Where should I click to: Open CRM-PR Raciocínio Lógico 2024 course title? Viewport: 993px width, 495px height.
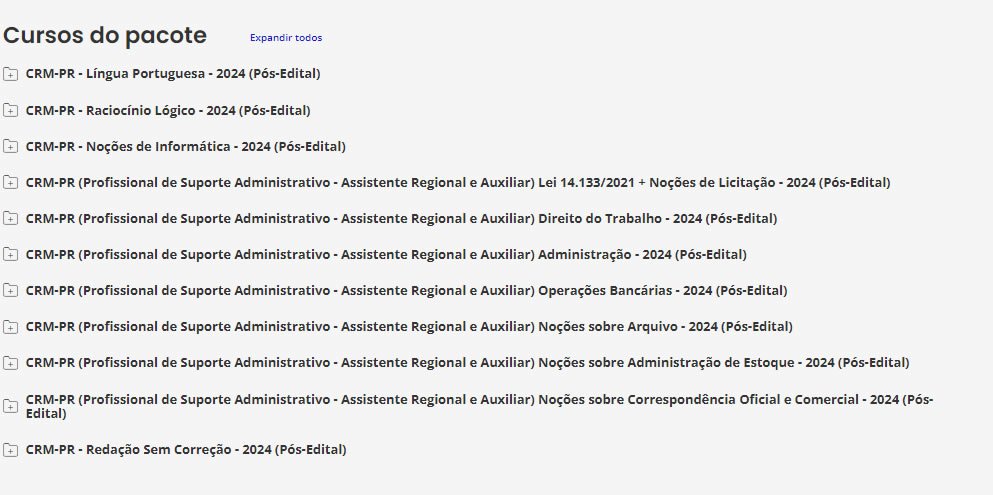[168, 110]
